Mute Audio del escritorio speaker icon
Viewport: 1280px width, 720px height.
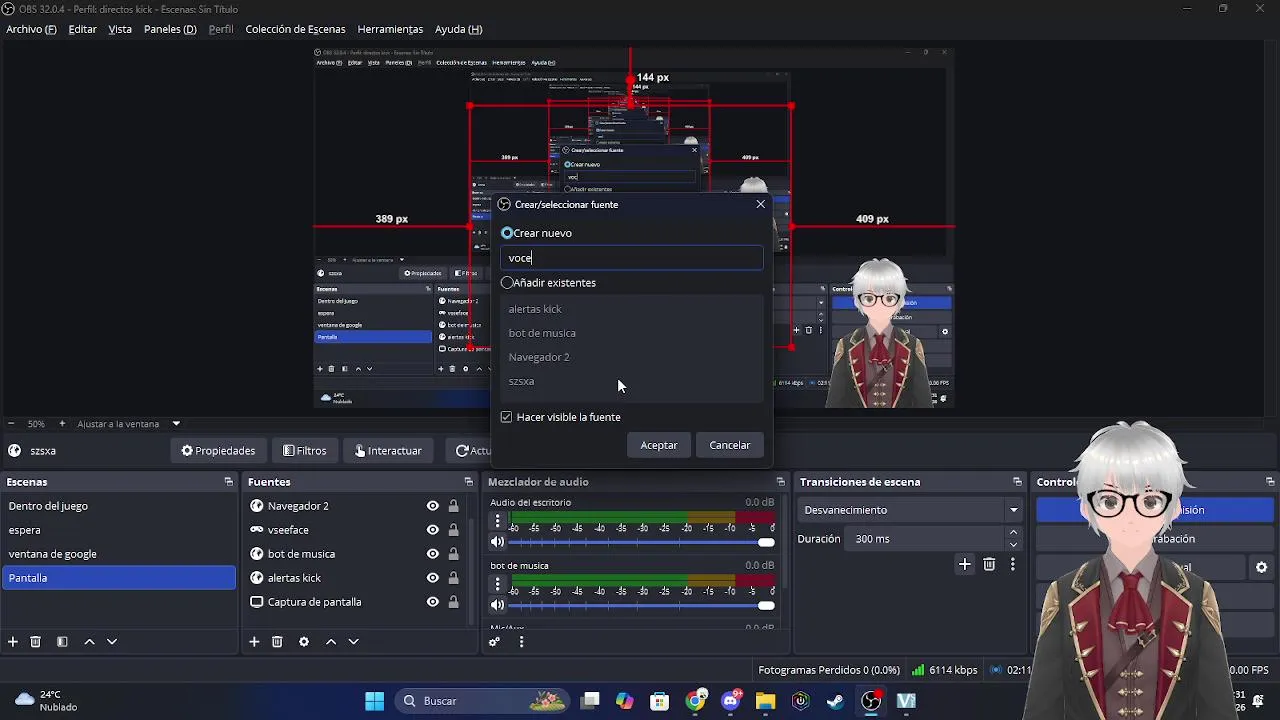(x=497, y=542)
